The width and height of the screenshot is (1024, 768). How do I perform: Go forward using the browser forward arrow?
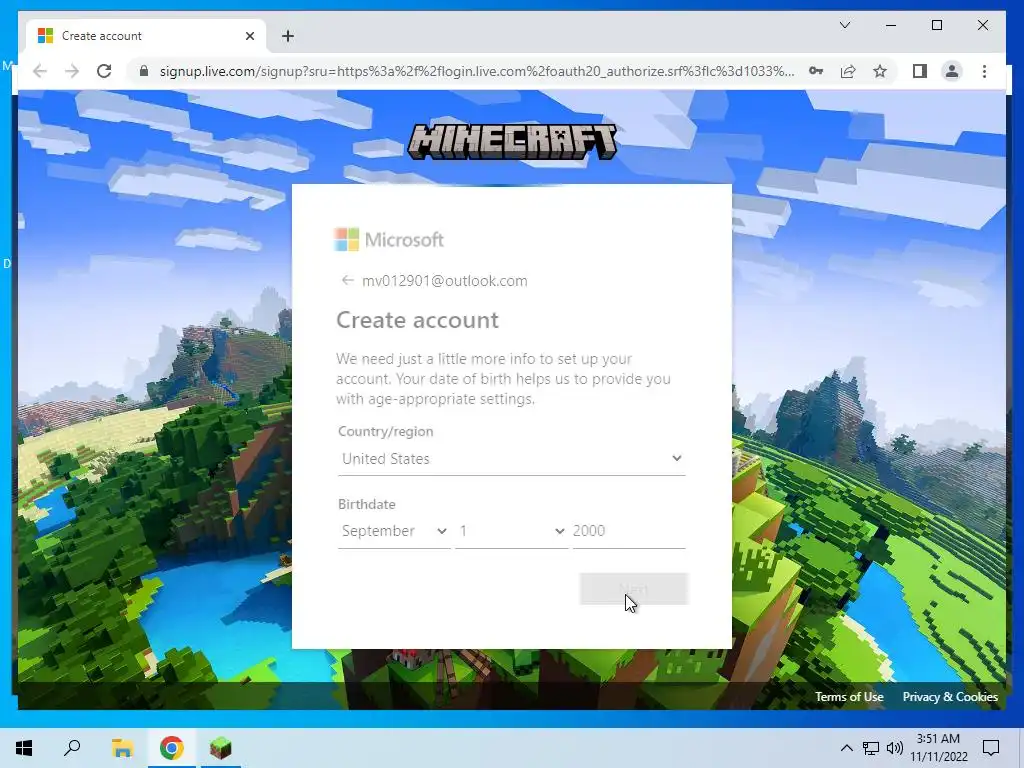[x=72, y=71]
